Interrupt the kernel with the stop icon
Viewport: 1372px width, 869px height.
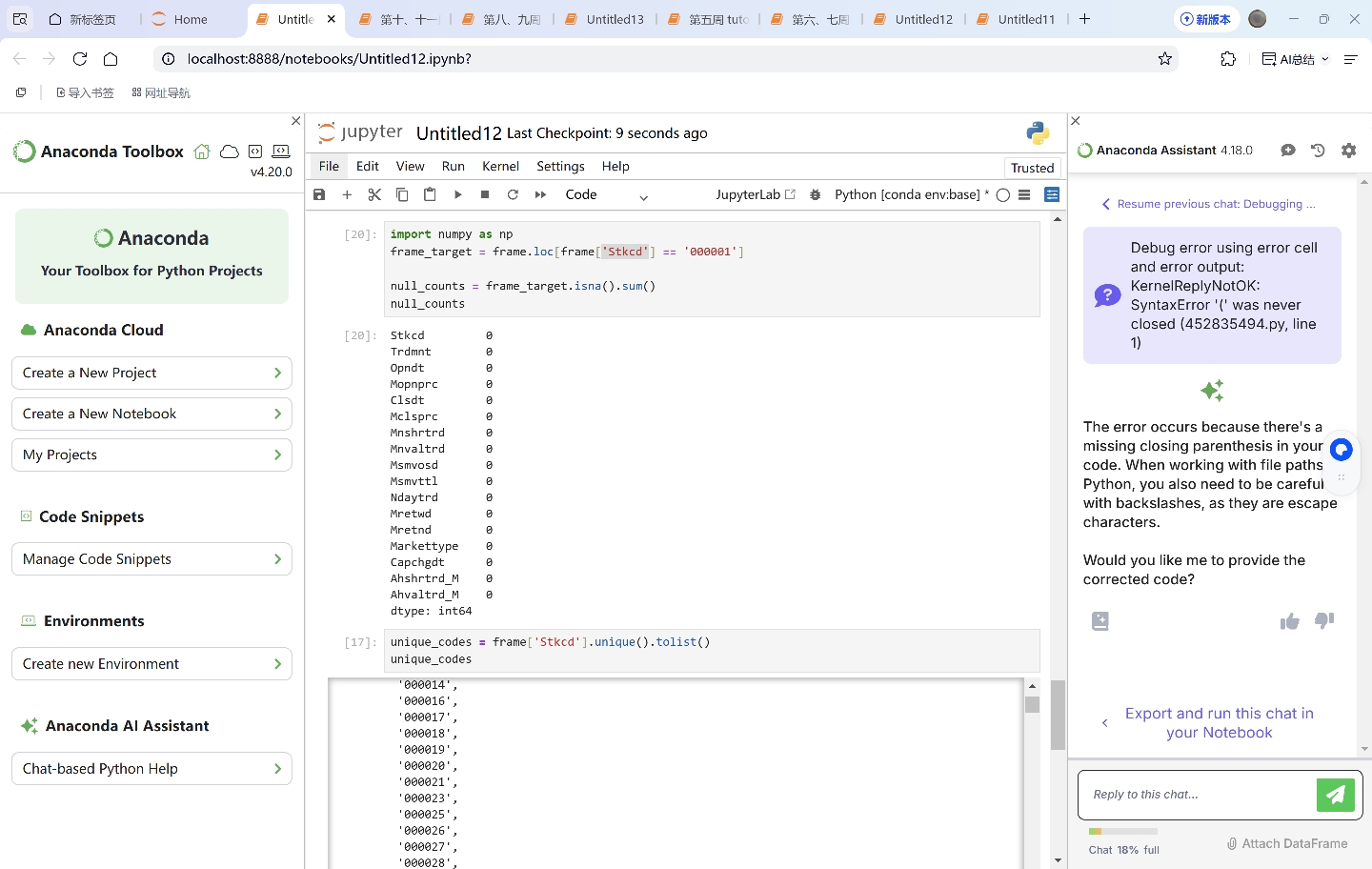click(485, 194)
